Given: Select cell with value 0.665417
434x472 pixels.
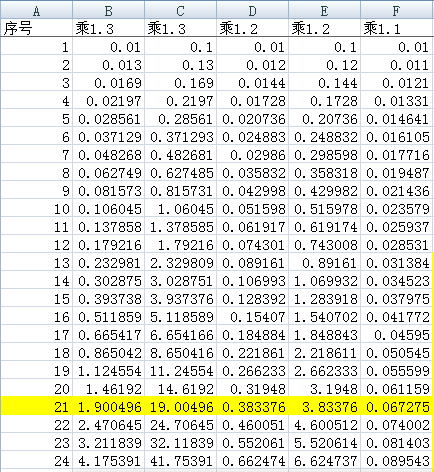Looking at the screenshot, I should [108, 335].
